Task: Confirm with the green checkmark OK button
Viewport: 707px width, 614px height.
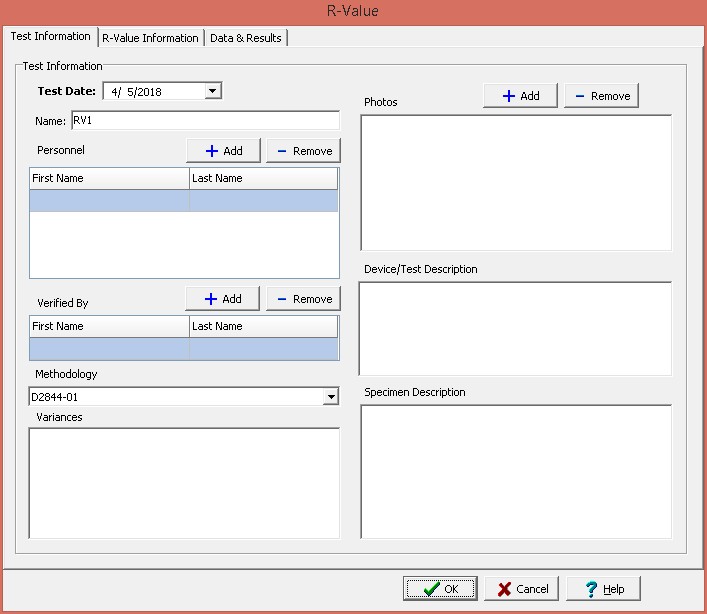Action: pyautogui.click(x=439, y=588)
